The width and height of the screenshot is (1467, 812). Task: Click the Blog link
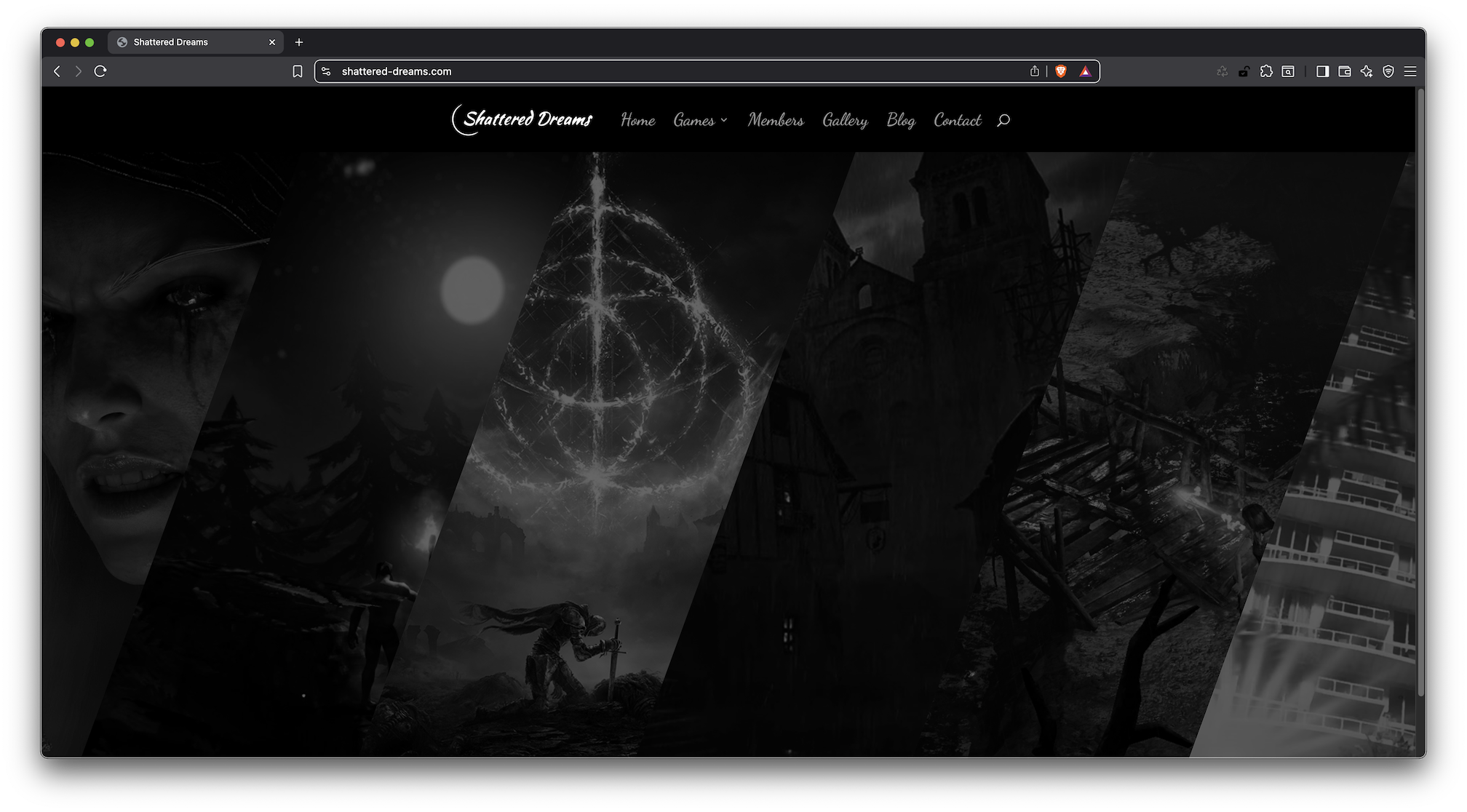(901, 120)
